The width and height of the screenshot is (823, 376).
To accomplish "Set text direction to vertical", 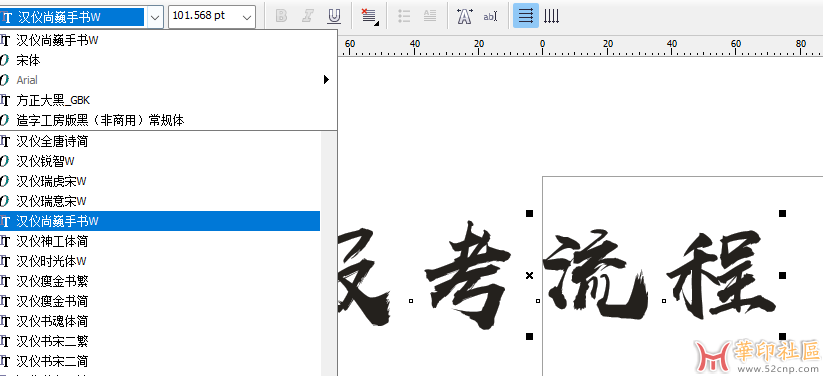I will point(551,16).
